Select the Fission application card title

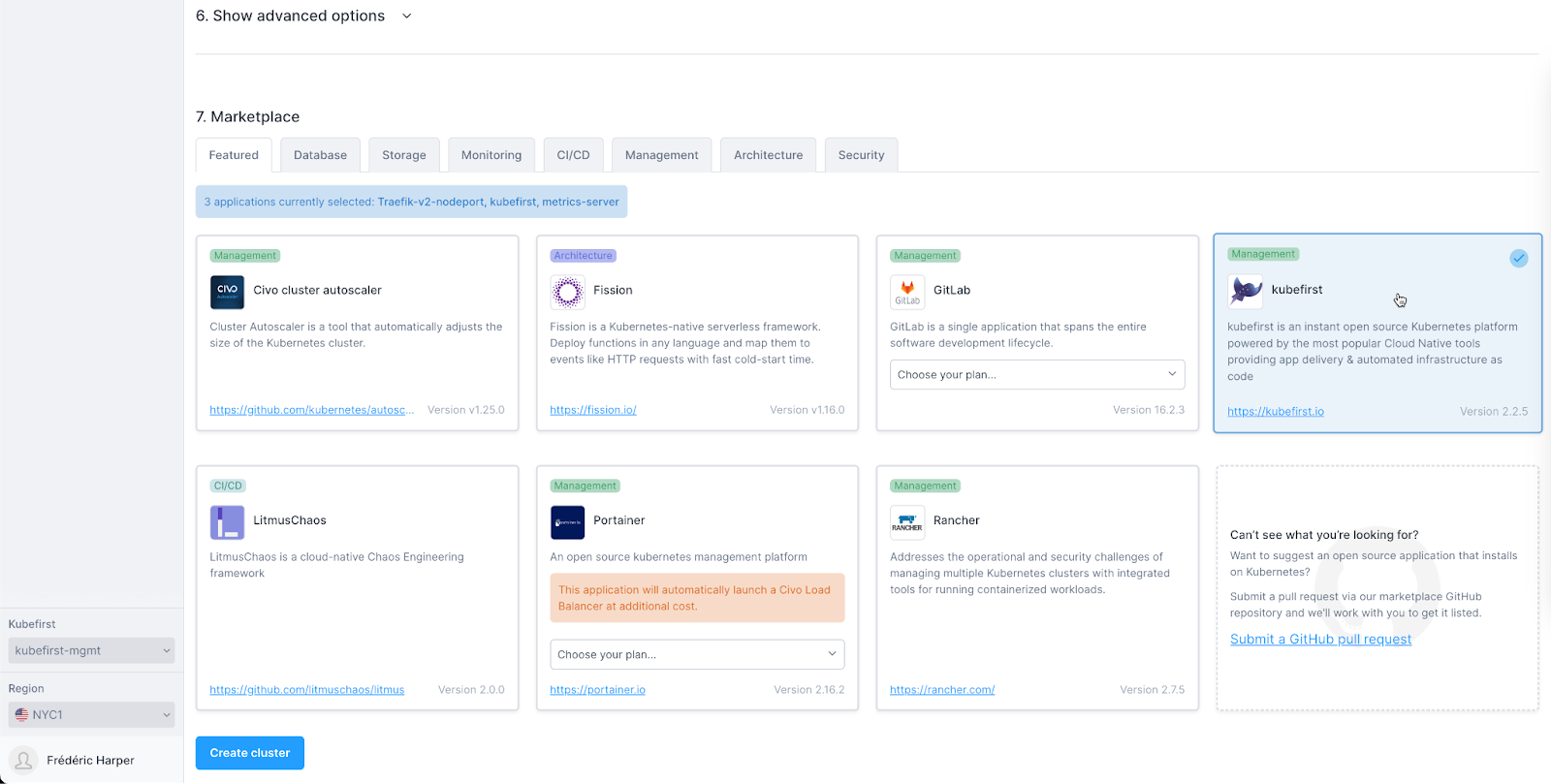(613, 290)
